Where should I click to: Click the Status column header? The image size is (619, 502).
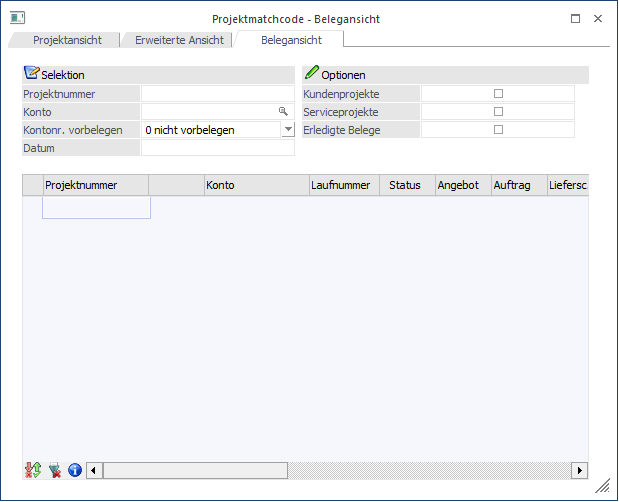(x=405, y=185)
